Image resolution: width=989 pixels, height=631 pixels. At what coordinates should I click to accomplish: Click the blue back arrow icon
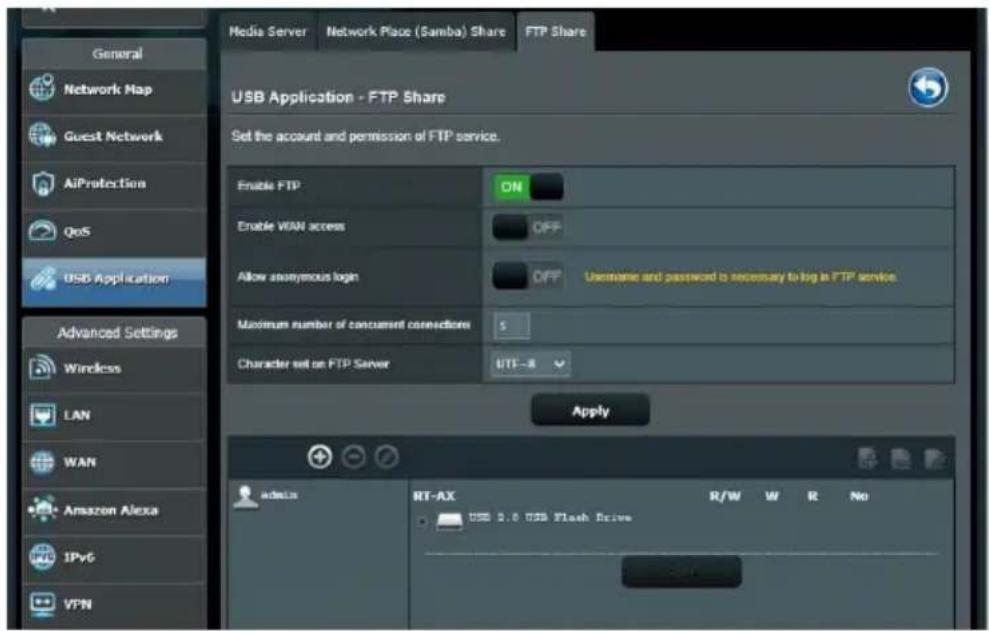(x=928, y=88)
